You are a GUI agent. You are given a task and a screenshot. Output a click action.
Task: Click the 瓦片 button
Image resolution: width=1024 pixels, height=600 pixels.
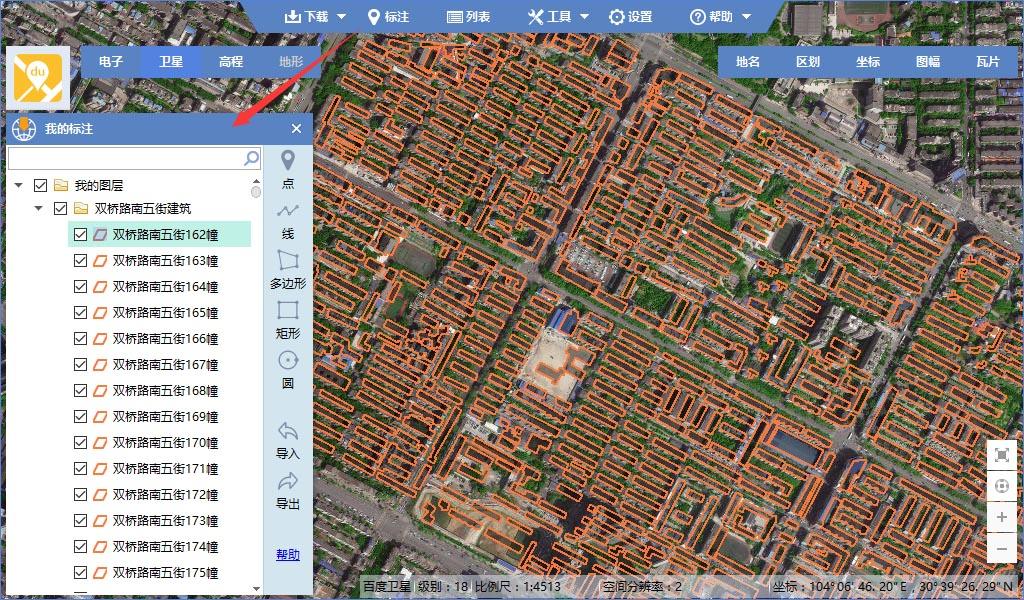988,61
